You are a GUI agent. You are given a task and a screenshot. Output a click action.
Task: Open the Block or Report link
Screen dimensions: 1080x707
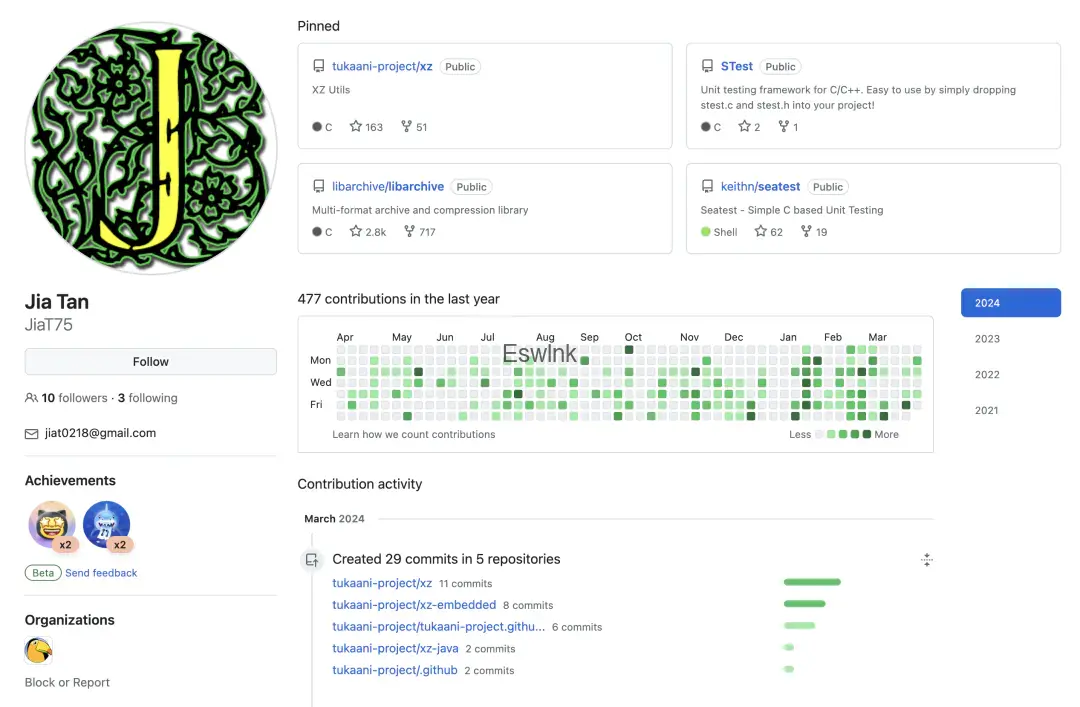click(x=67, y=683)
